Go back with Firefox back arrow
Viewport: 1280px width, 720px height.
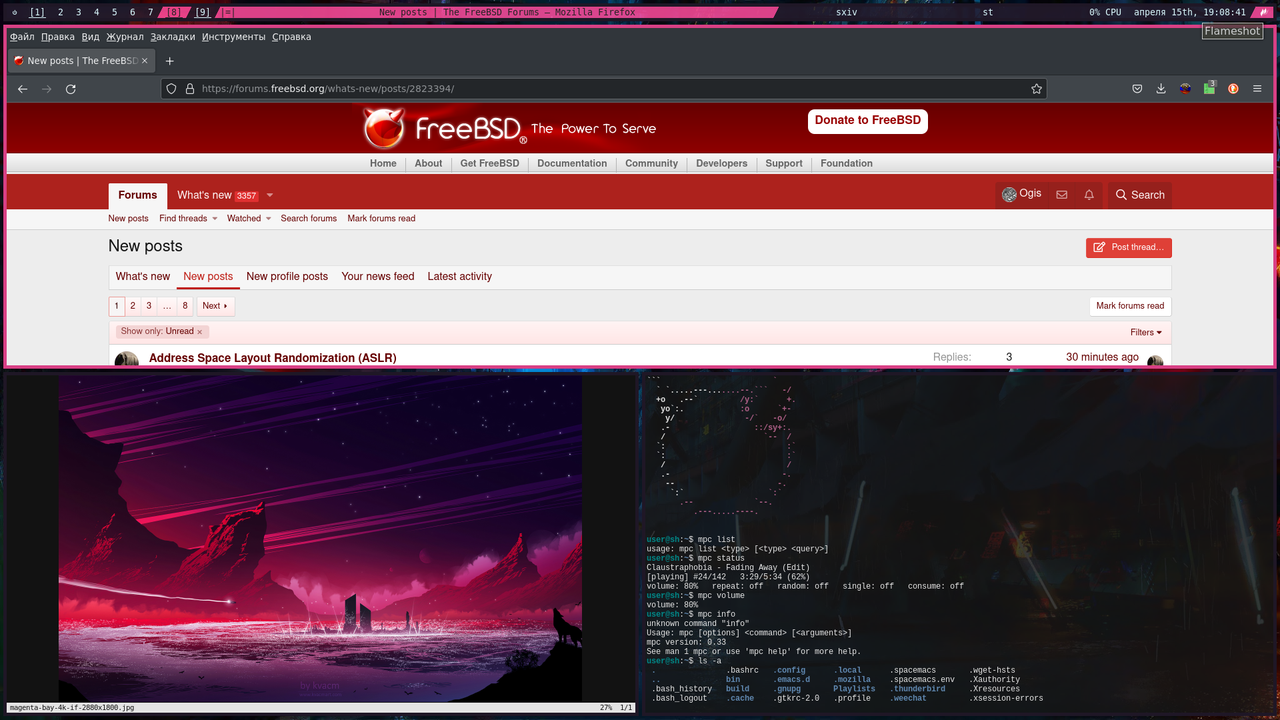[22, 89]
